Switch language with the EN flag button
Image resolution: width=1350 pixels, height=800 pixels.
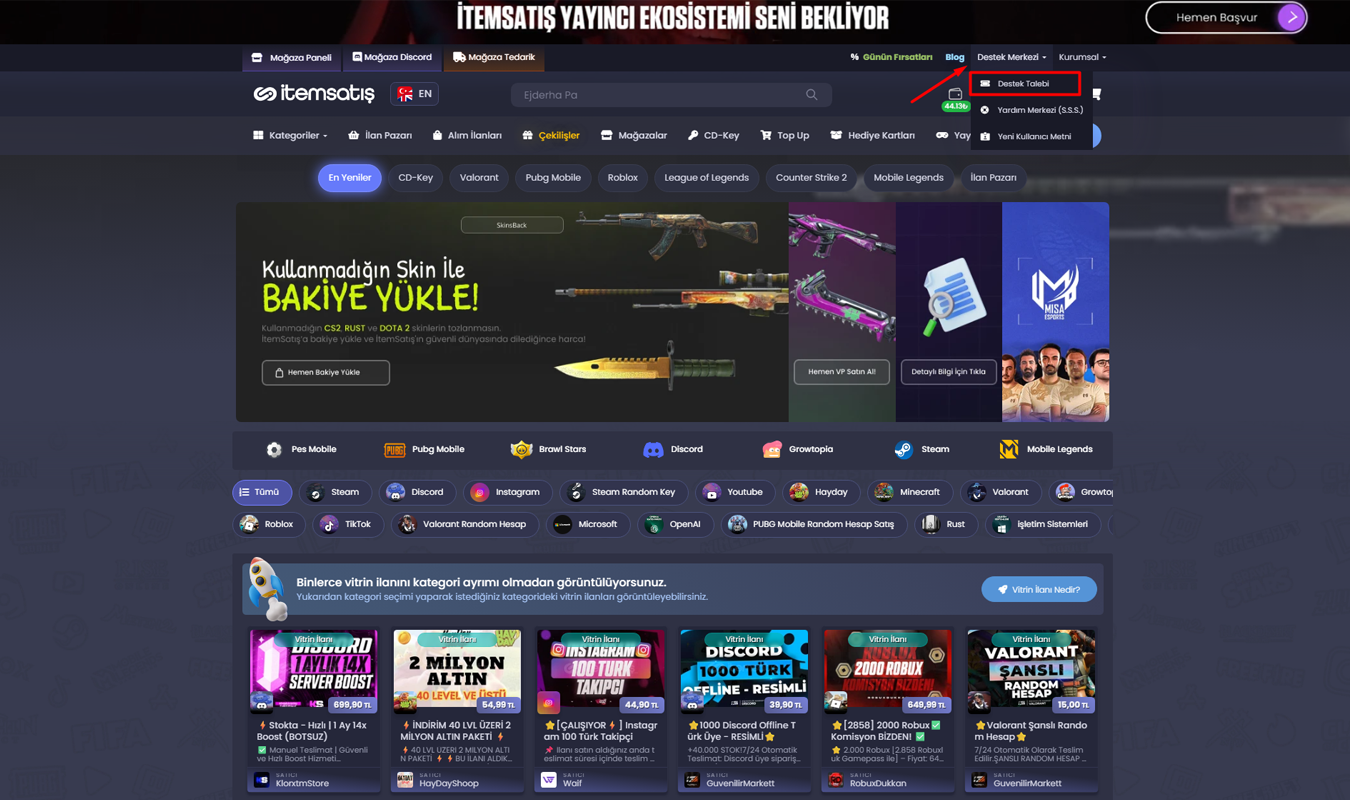coord(415,94)
